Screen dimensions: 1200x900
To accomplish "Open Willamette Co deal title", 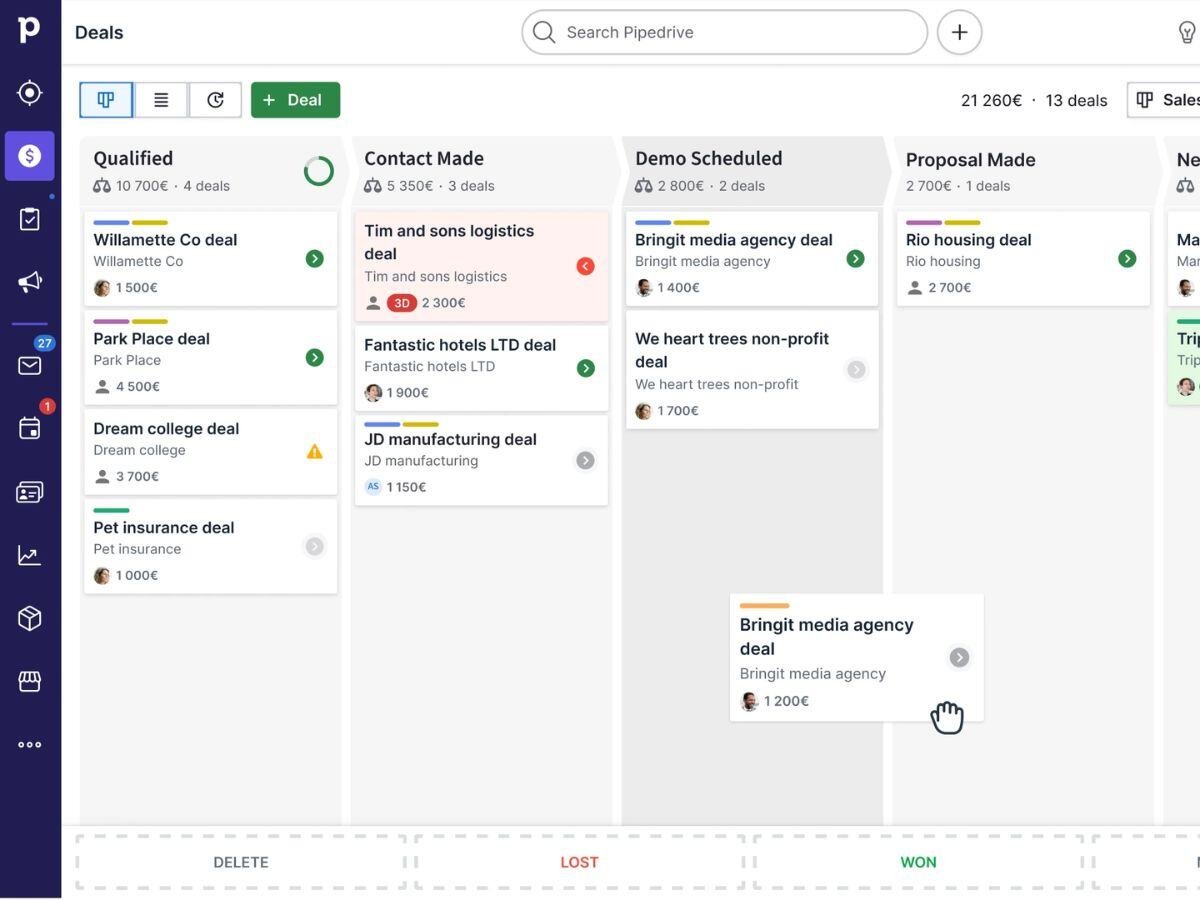I will [165, 240].
